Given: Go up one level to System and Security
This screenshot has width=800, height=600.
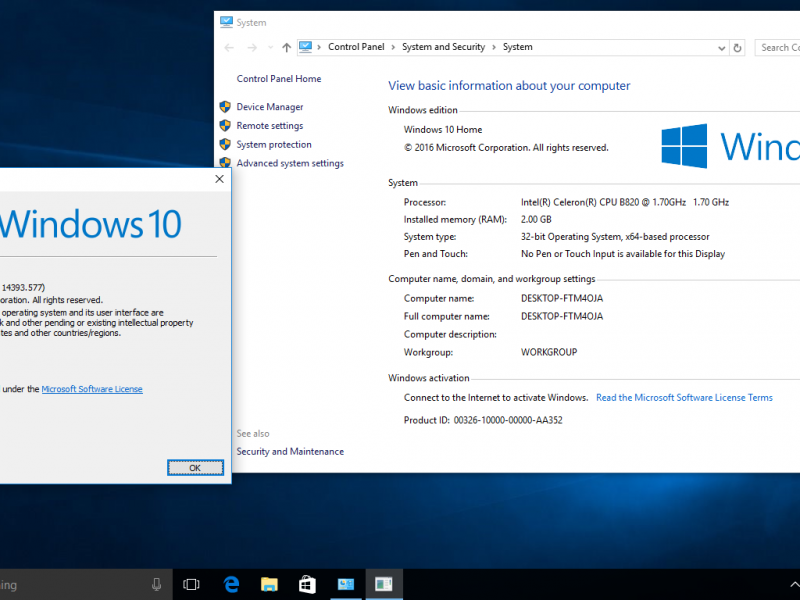Looking at the screenshot, I should 286,47.
